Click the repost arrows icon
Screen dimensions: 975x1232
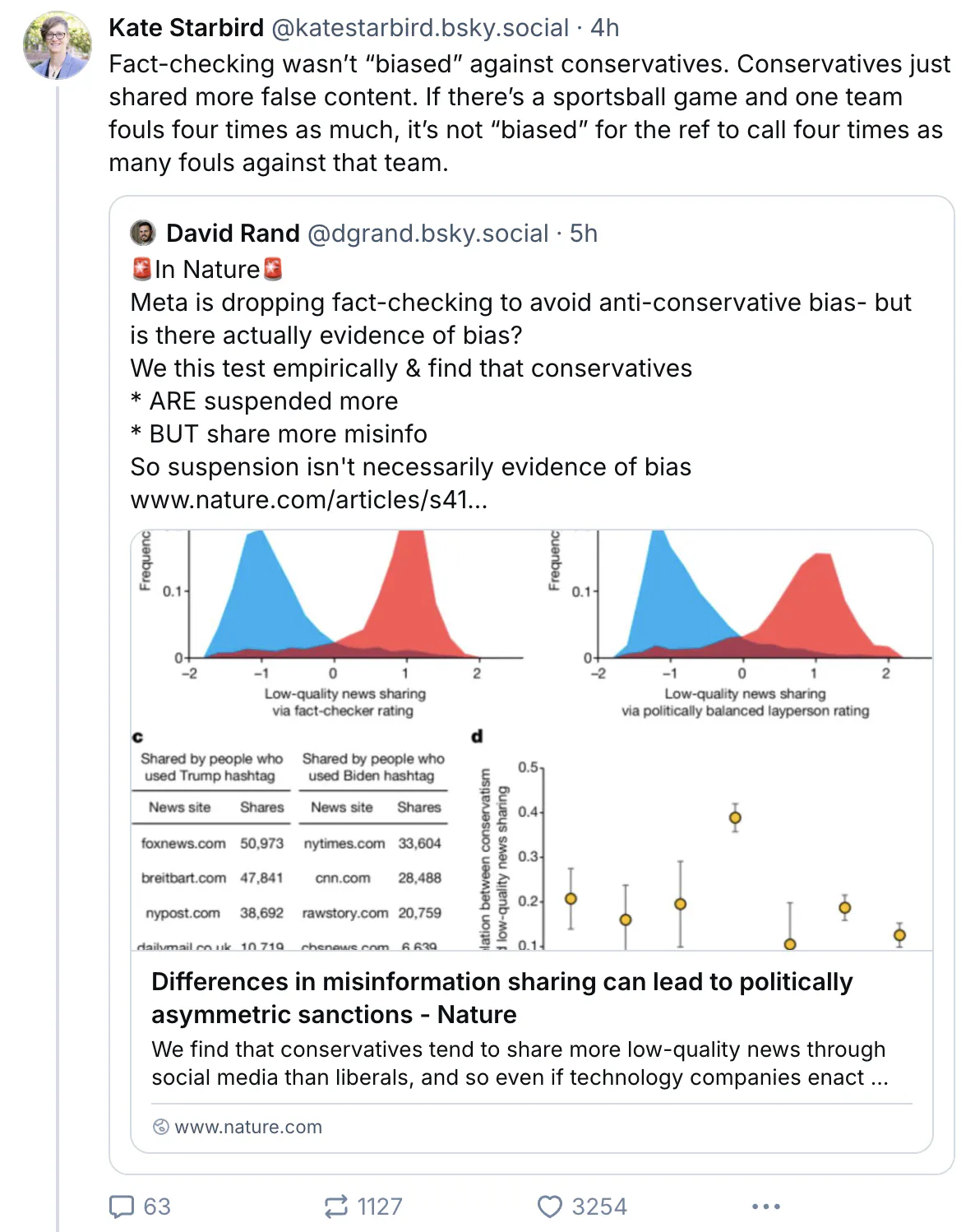pos(336,1207)
